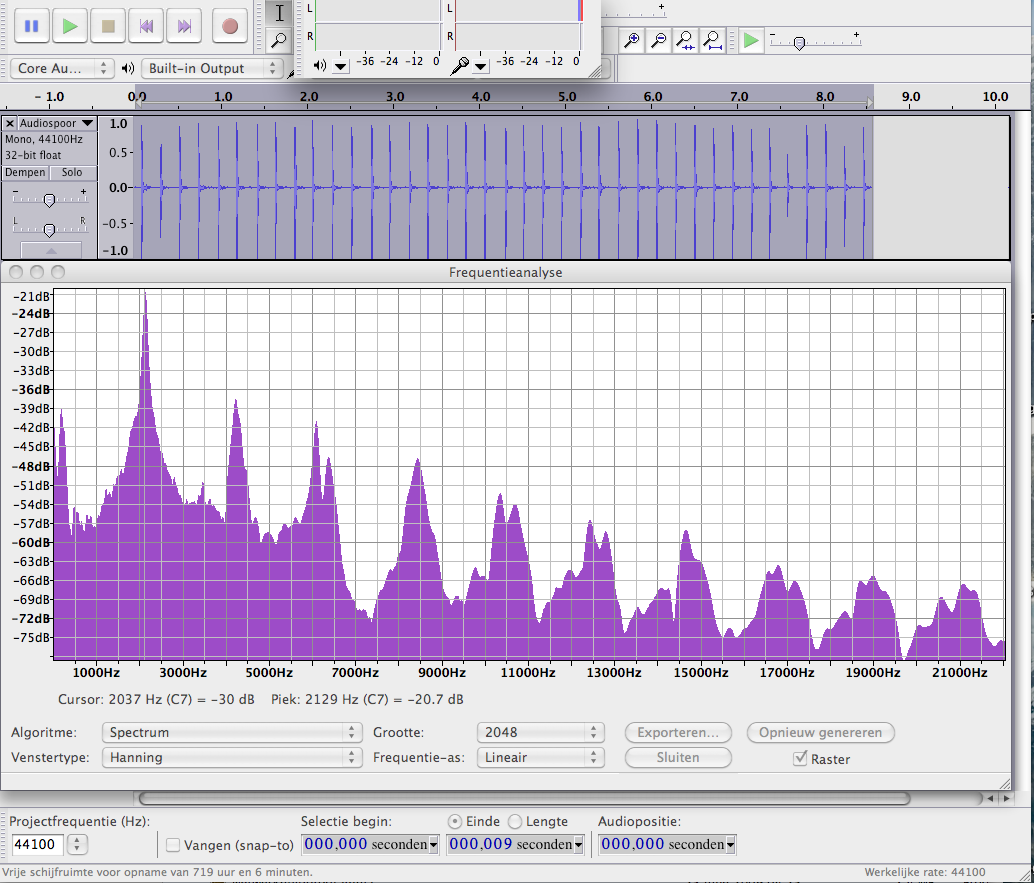Click the Sluiten button
The image size is (1034, 883).
(677, 757)
